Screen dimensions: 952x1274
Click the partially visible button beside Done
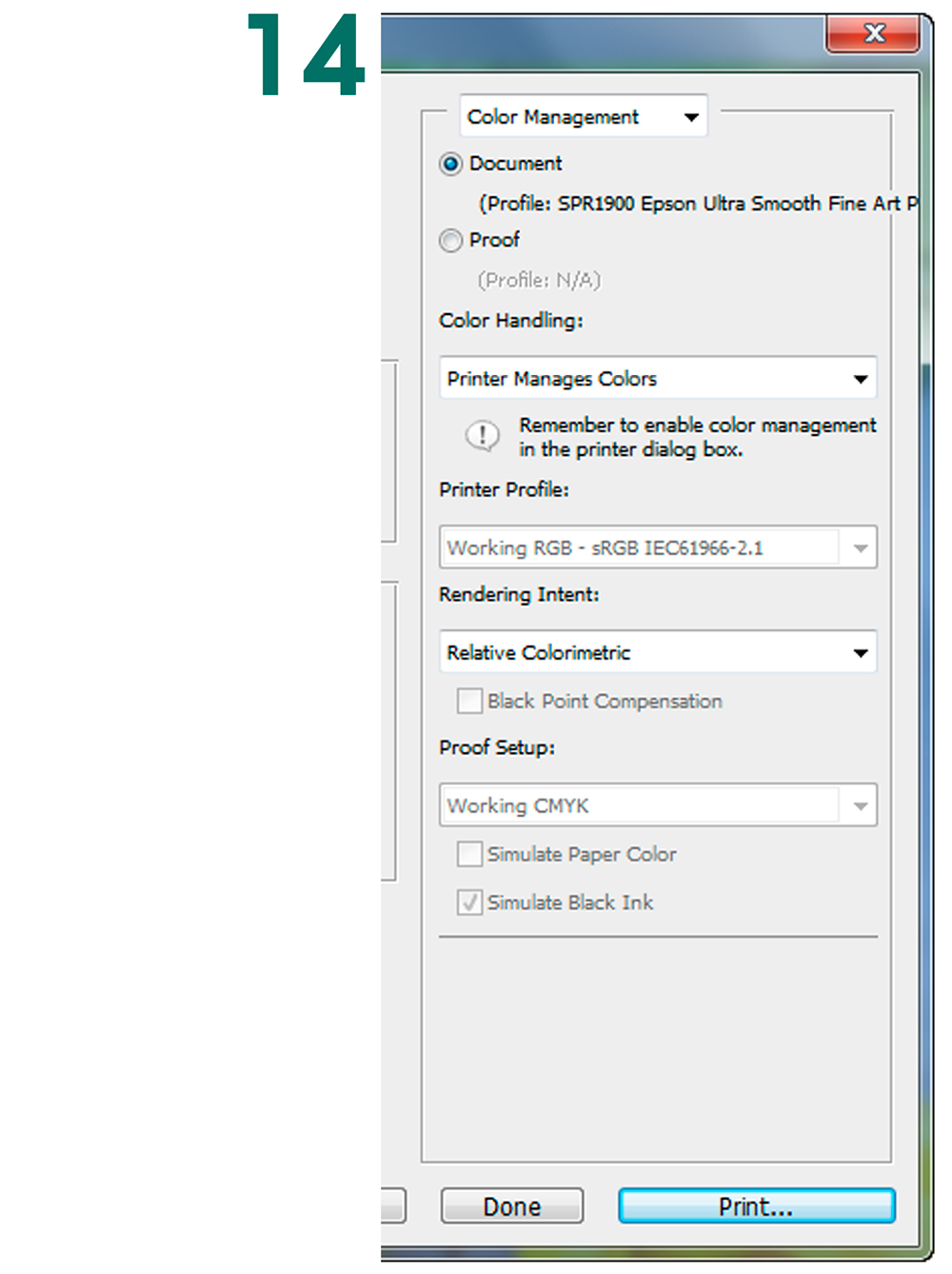[x=393, y=1205]
